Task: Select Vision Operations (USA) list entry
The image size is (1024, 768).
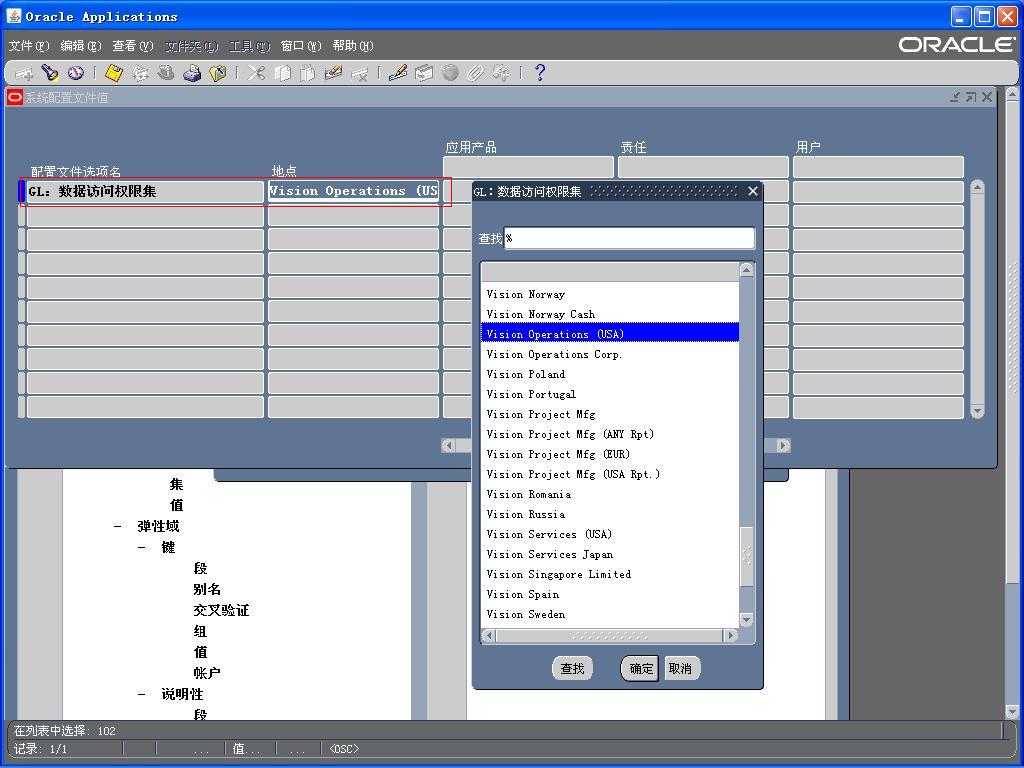Action: pyautogui.click(x=610, y=334)
